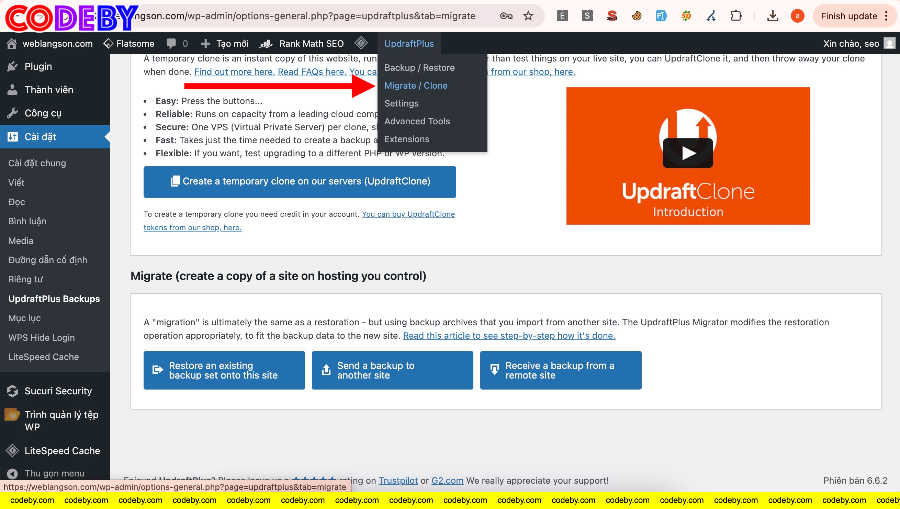
Task: Open Backup / Restore menu entry
Action: click(419, 68)
